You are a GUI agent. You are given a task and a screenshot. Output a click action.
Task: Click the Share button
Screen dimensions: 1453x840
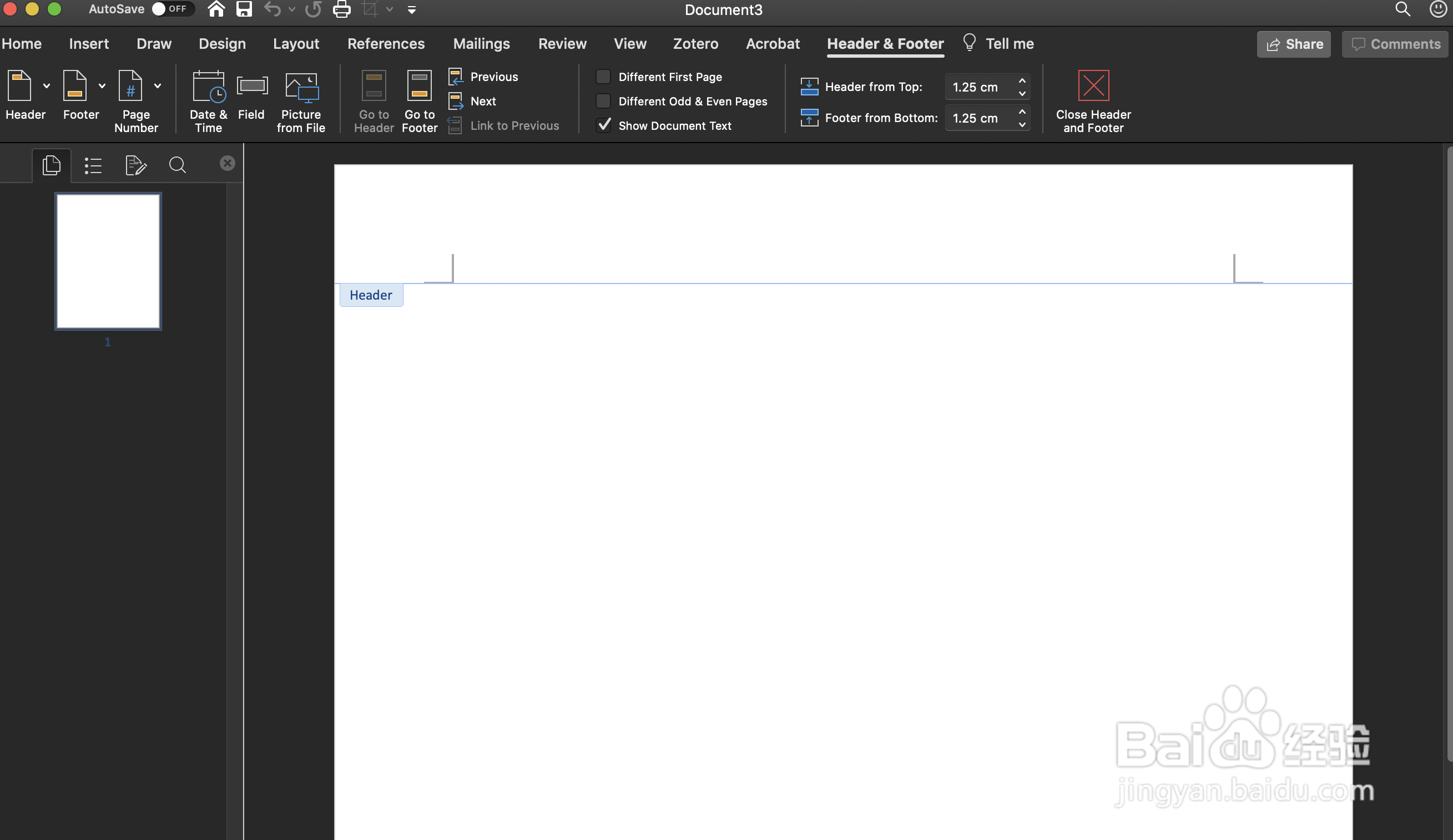(x=1293, y=44)
